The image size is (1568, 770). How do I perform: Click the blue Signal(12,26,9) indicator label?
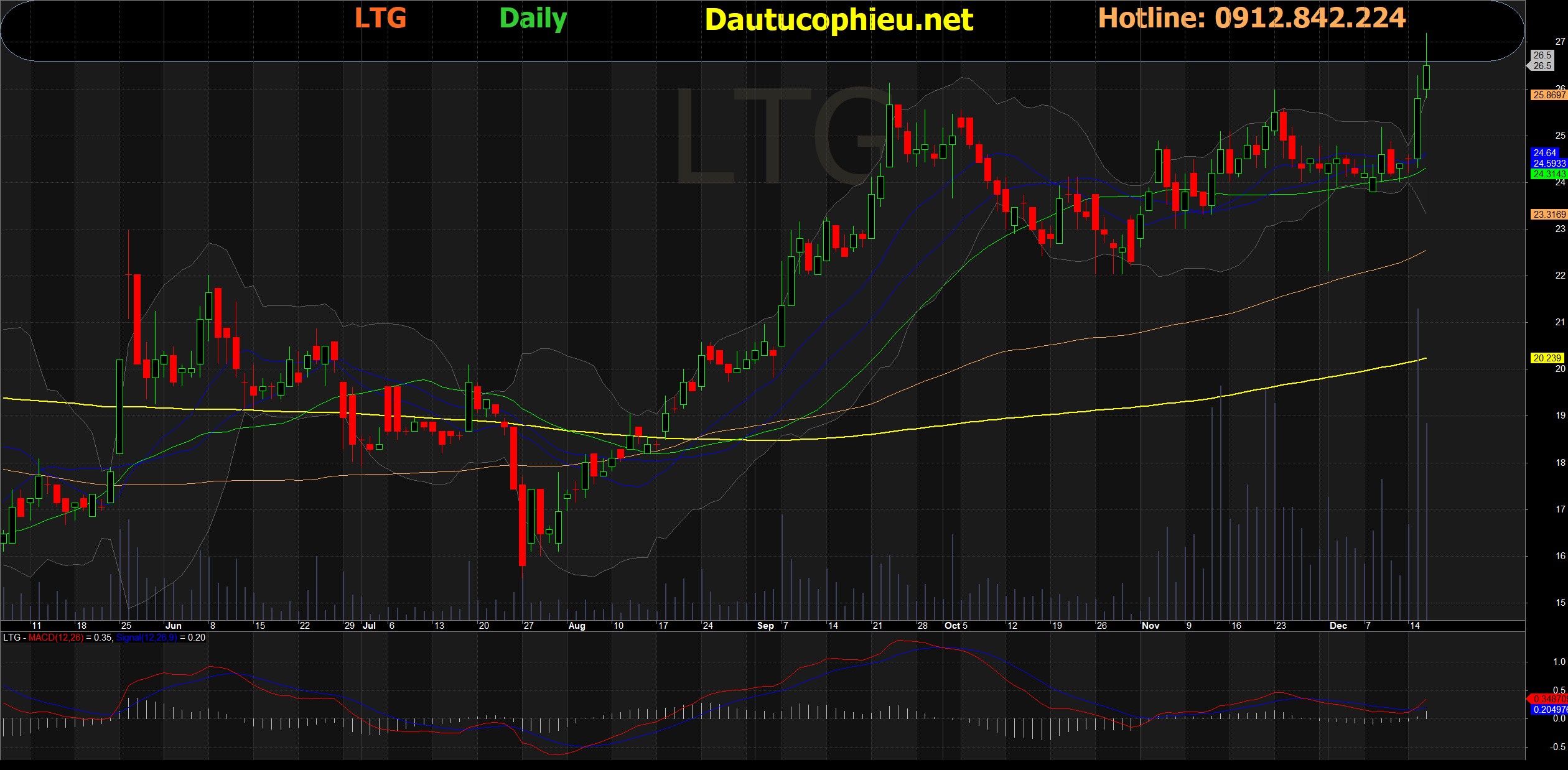click(x=146, y=638)
